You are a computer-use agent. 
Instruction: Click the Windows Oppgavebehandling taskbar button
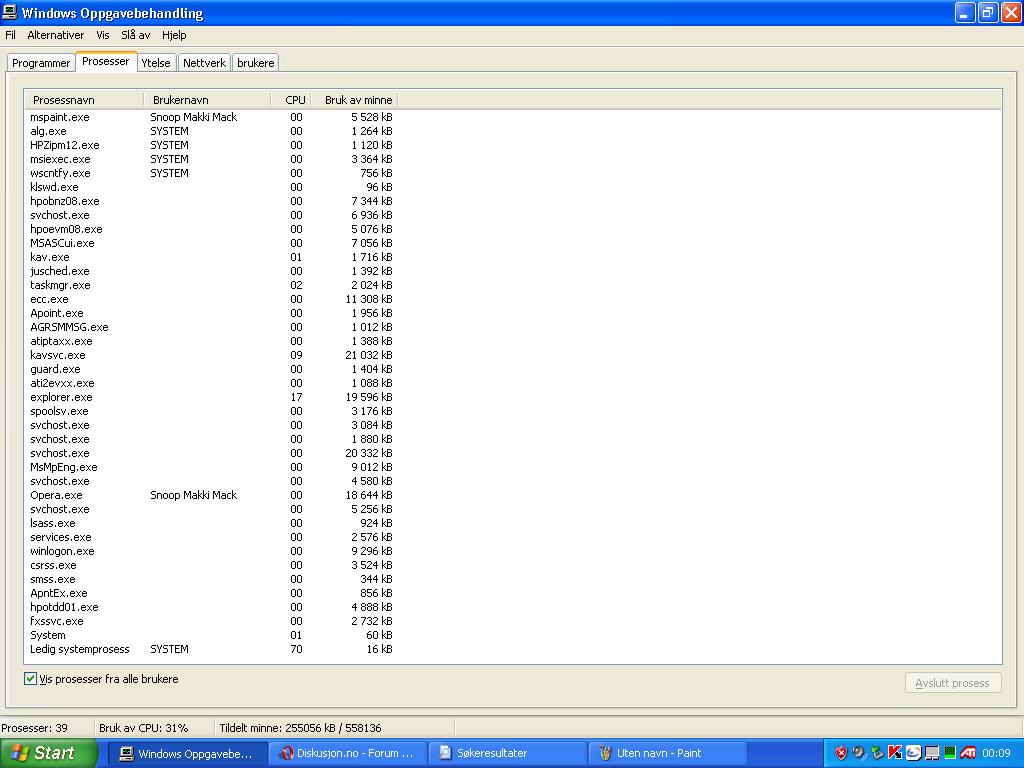tap(187, 753)
